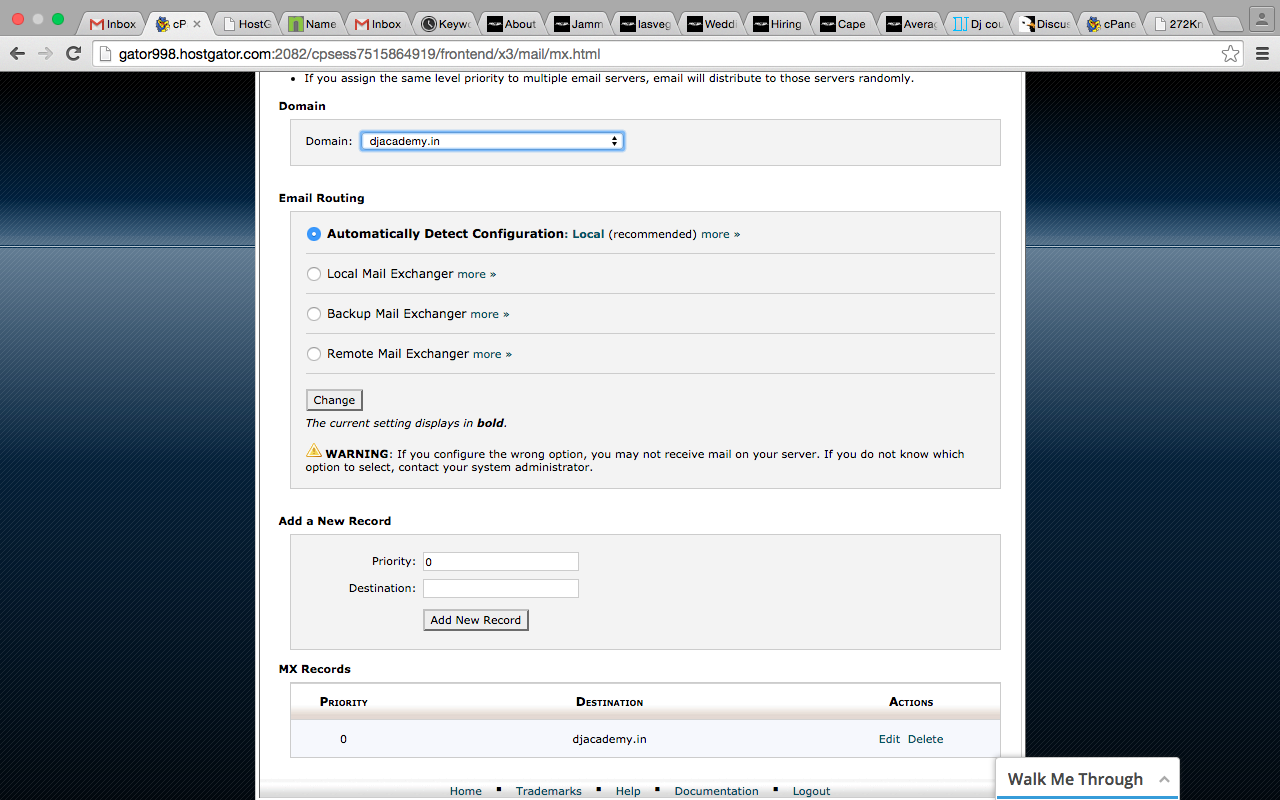Delete the djacademy.in MX record
This screenshot has height=800, width=1280.
click(x=926, y=739)
